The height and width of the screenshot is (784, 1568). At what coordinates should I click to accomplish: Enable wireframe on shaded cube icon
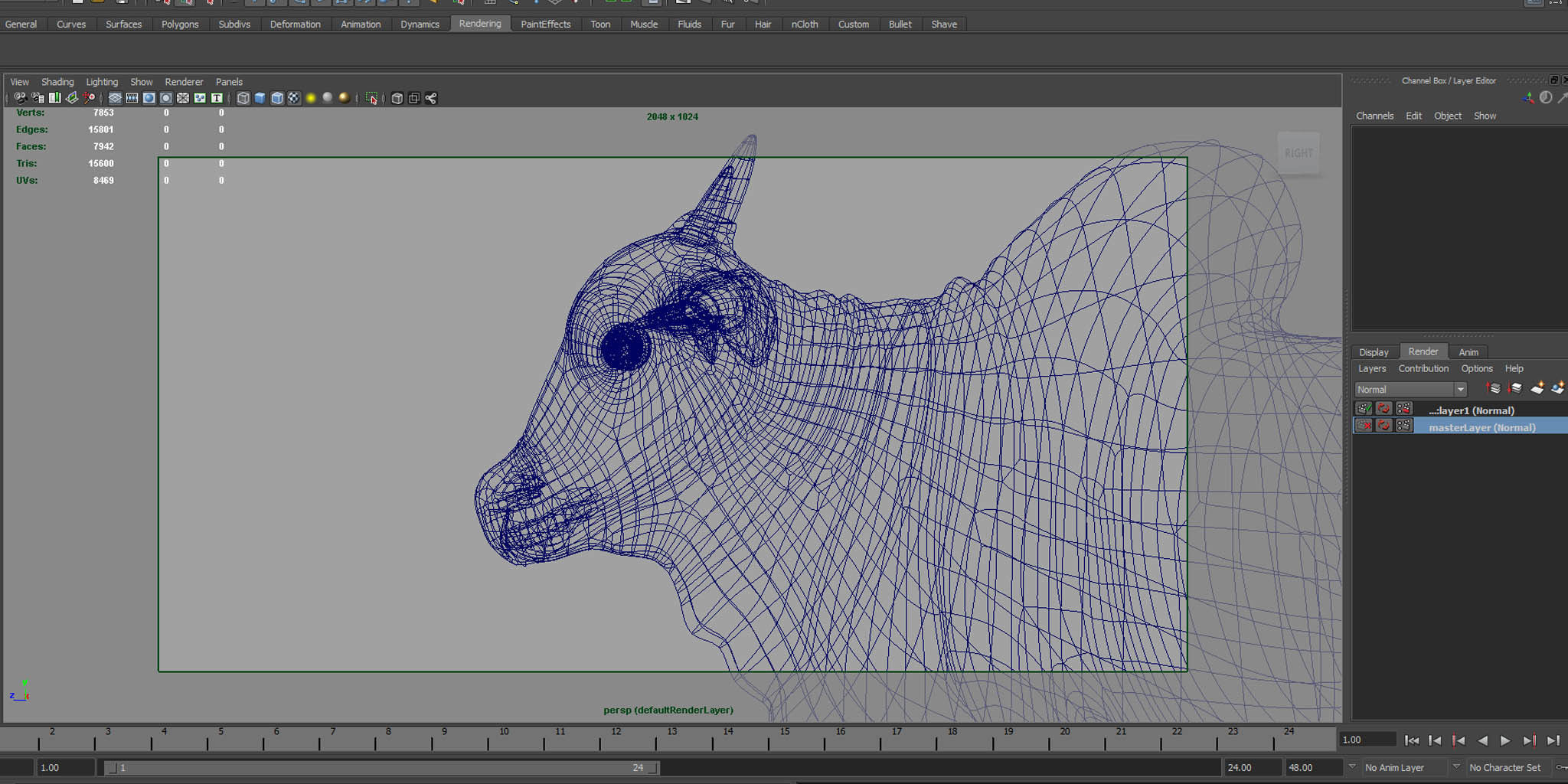pyautogui.click(x=277, y=98)
